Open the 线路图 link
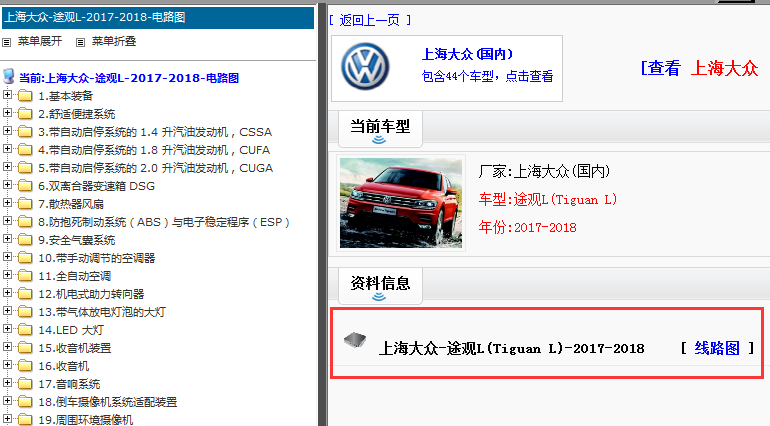Screen dimensions: 770x426 [x=717, y=348]
